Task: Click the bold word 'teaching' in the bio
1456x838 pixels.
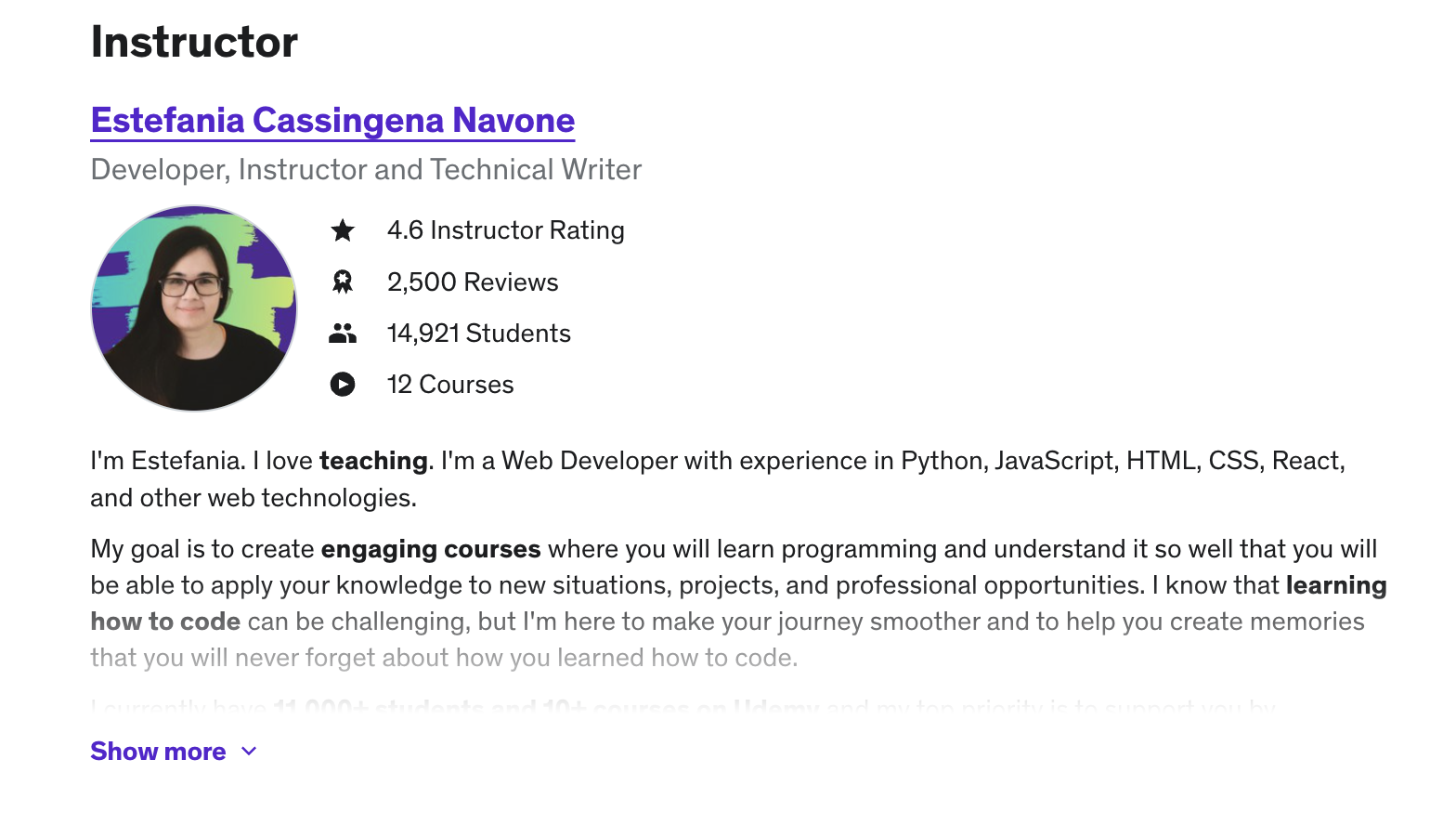Action: (x=373, y=461)
